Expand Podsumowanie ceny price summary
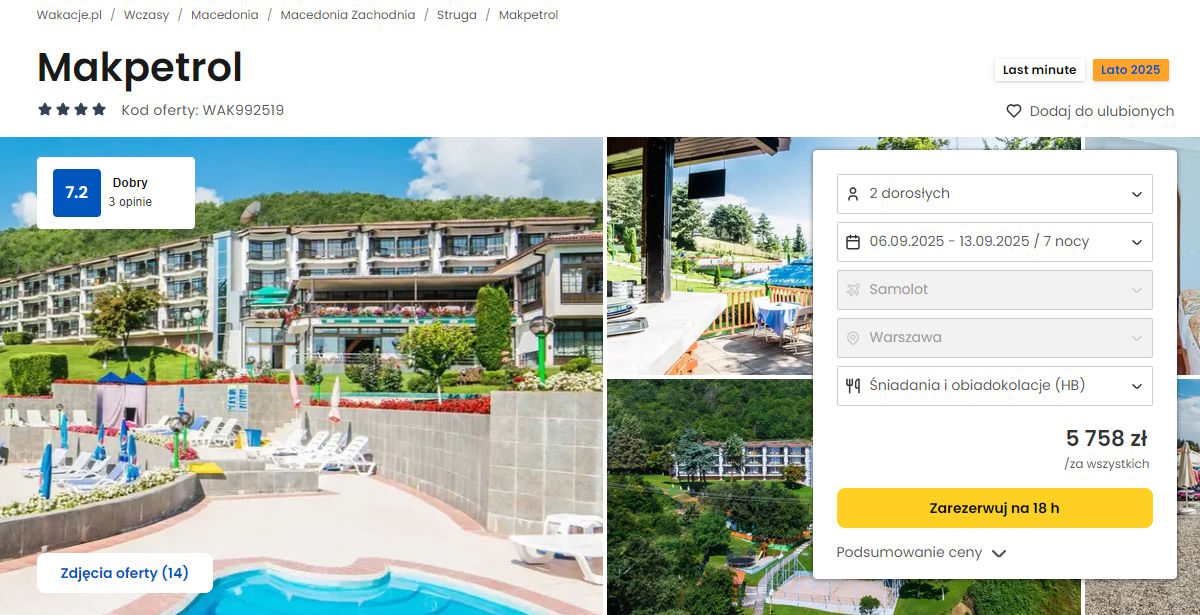This screenshot has width=1200, height=615. 921,552
